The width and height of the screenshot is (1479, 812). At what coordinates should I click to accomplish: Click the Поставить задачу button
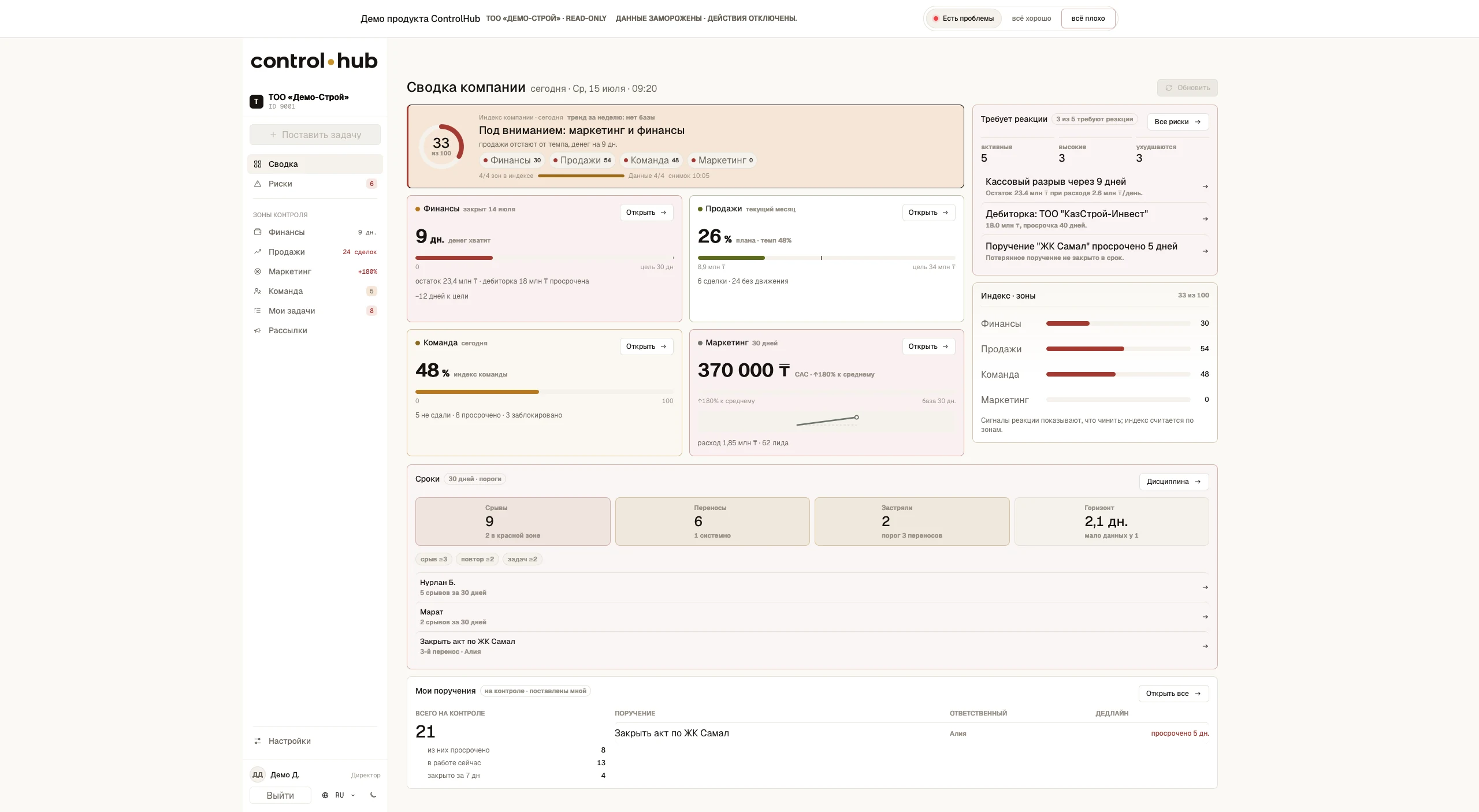click(x=315, y=135)
